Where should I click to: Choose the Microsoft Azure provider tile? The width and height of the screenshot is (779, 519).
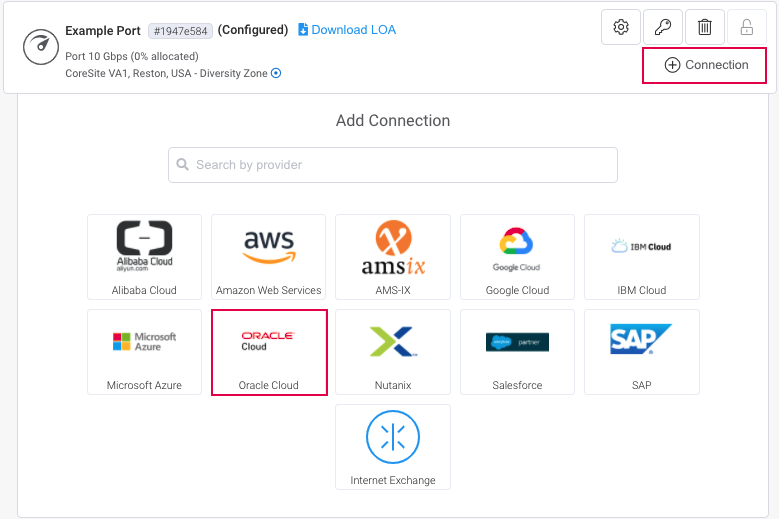[145, 352]
